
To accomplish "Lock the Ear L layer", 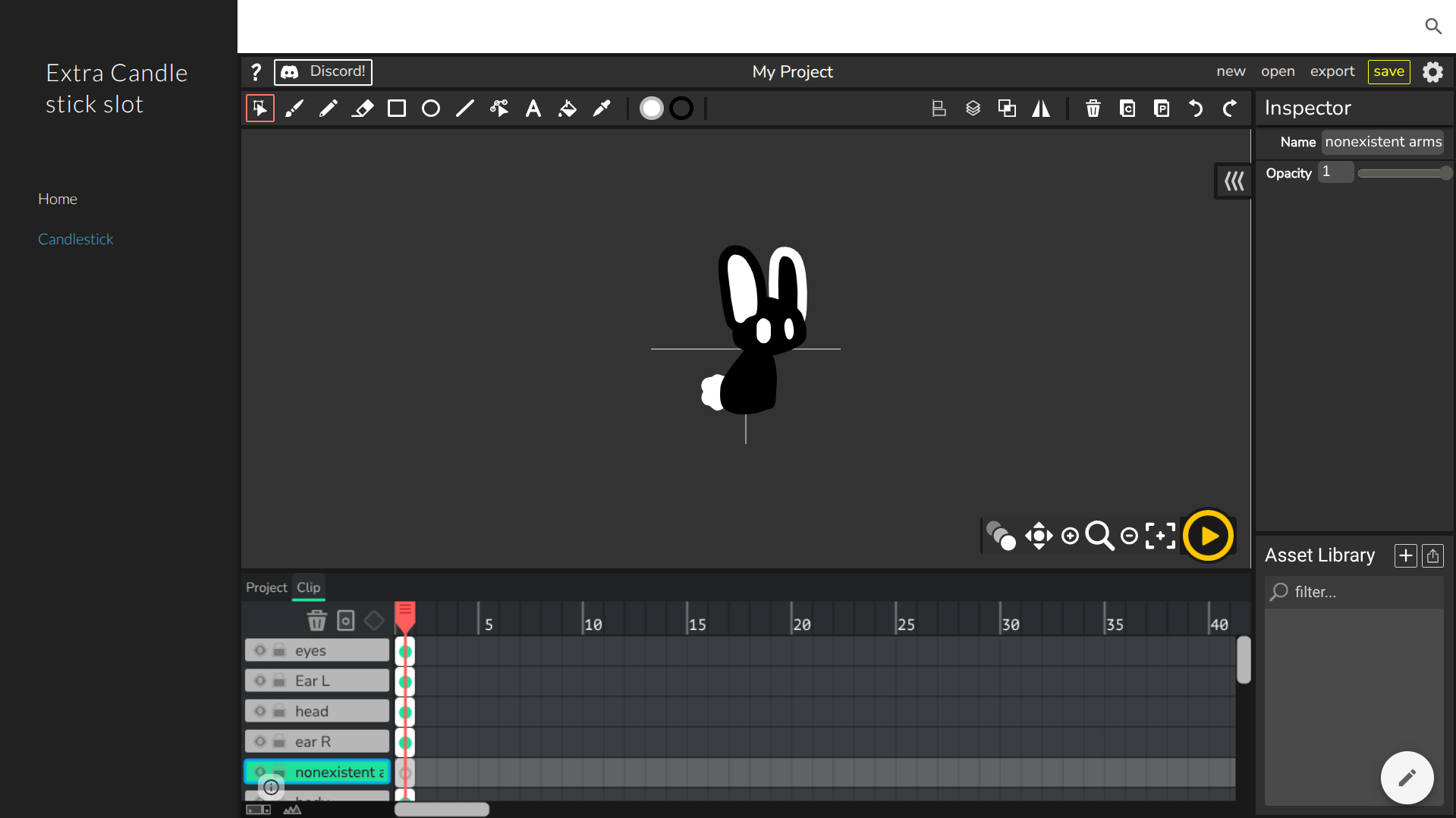I will tap(279, 681).
